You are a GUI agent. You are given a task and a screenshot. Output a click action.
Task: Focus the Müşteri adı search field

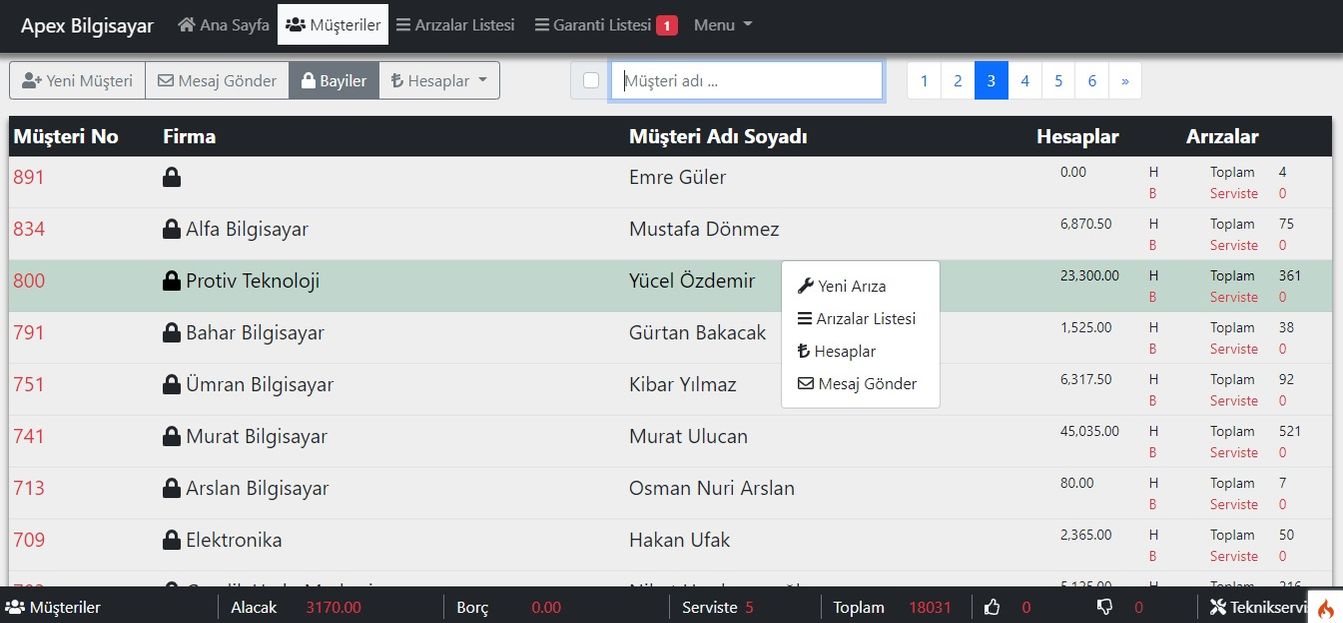[x=747, y=81]
